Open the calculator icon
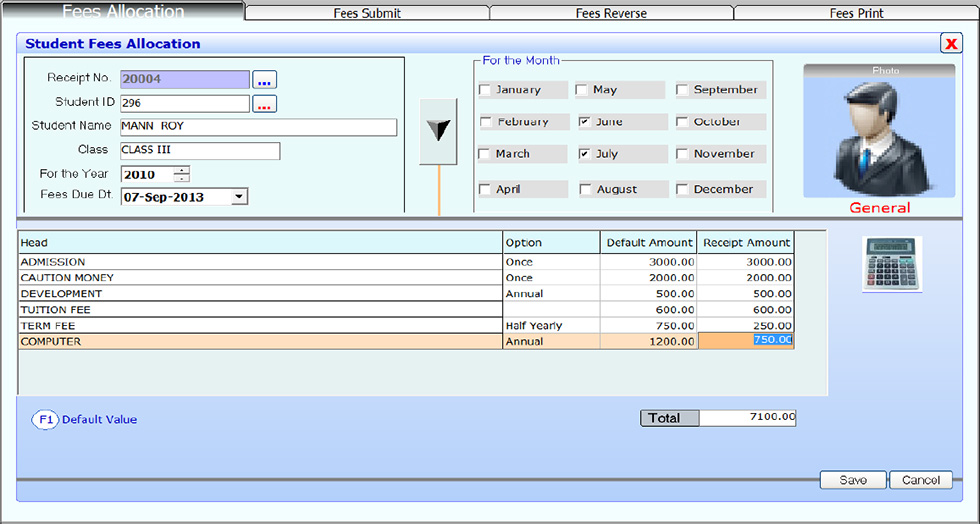The height and width of the screenshot is (524, 980). [x=892, y=264]
